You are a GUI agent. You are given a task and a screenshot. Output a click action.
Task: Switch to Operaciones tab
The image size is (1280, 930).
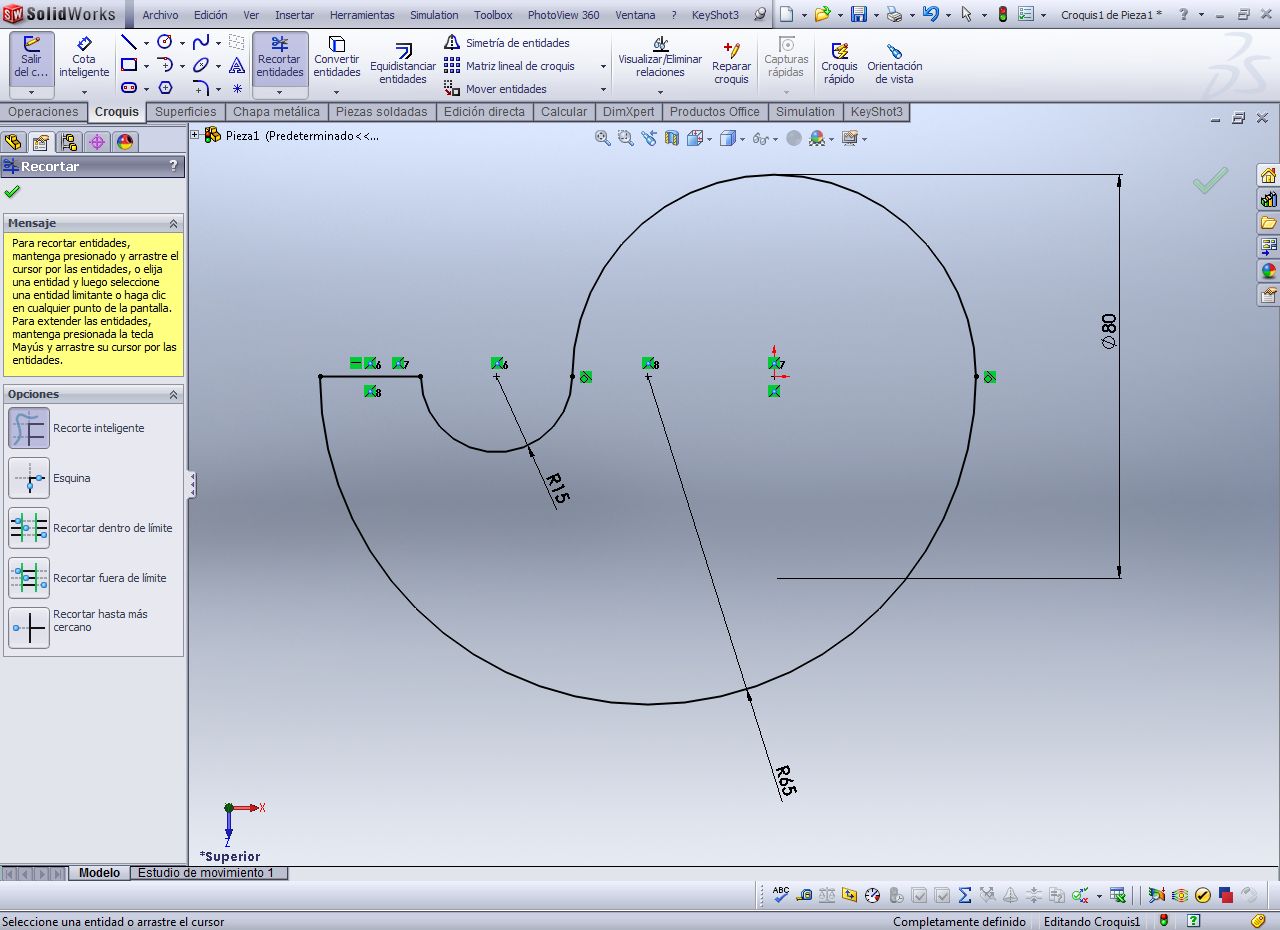coord(43,112)
